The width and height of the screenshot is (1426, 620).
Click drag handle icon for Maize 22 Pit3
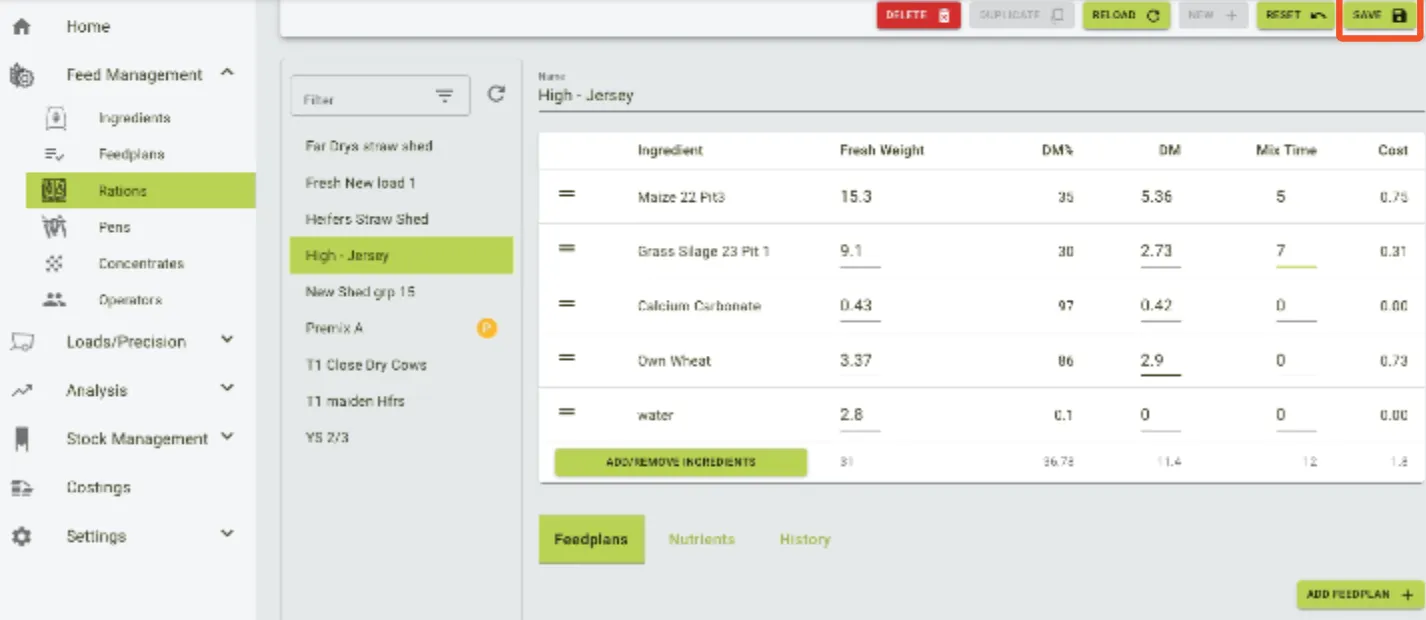tap(566, 194)
